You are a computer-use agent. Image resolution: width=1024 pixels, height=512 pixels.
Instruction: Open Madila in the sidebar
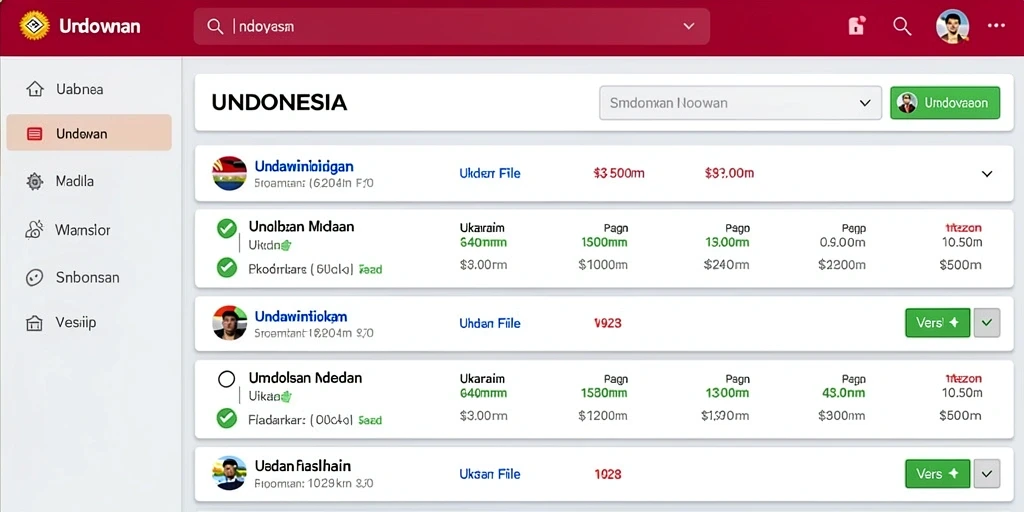[x=89, y=182]
